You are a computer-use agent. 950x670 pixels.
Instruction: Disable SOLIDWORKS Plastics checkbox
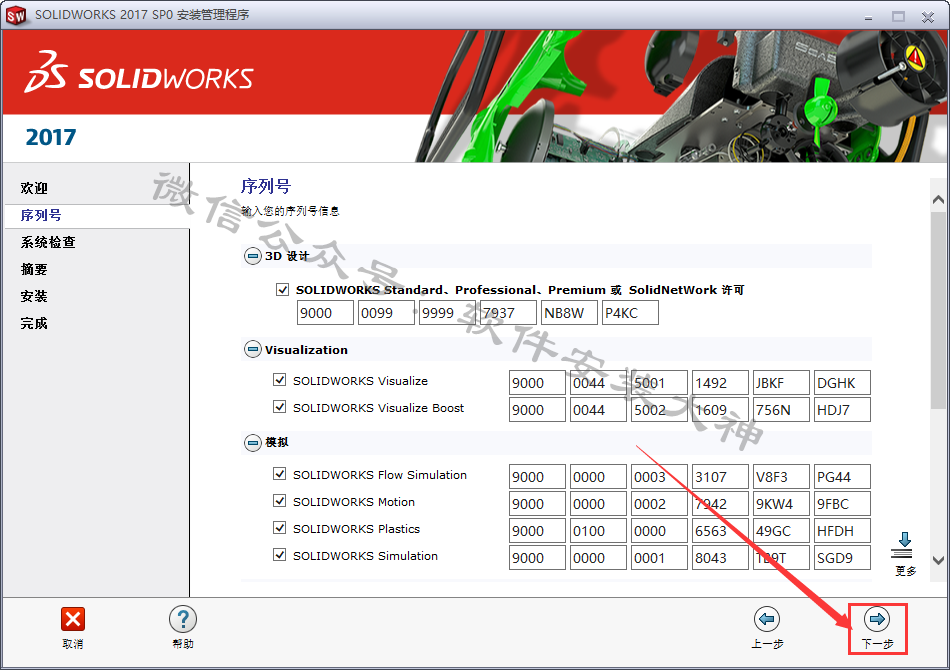pyautogui.click(x=279, y=528)
